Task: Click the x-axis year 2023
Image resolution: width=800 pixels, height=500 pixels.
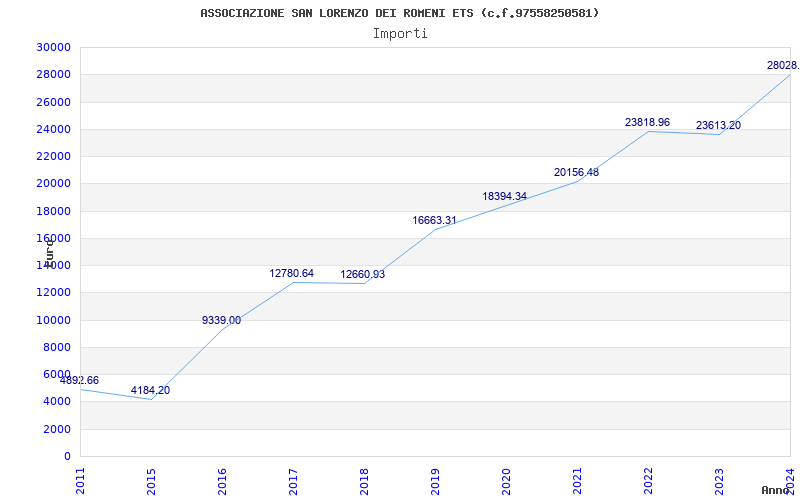Action: pos(719,481)
